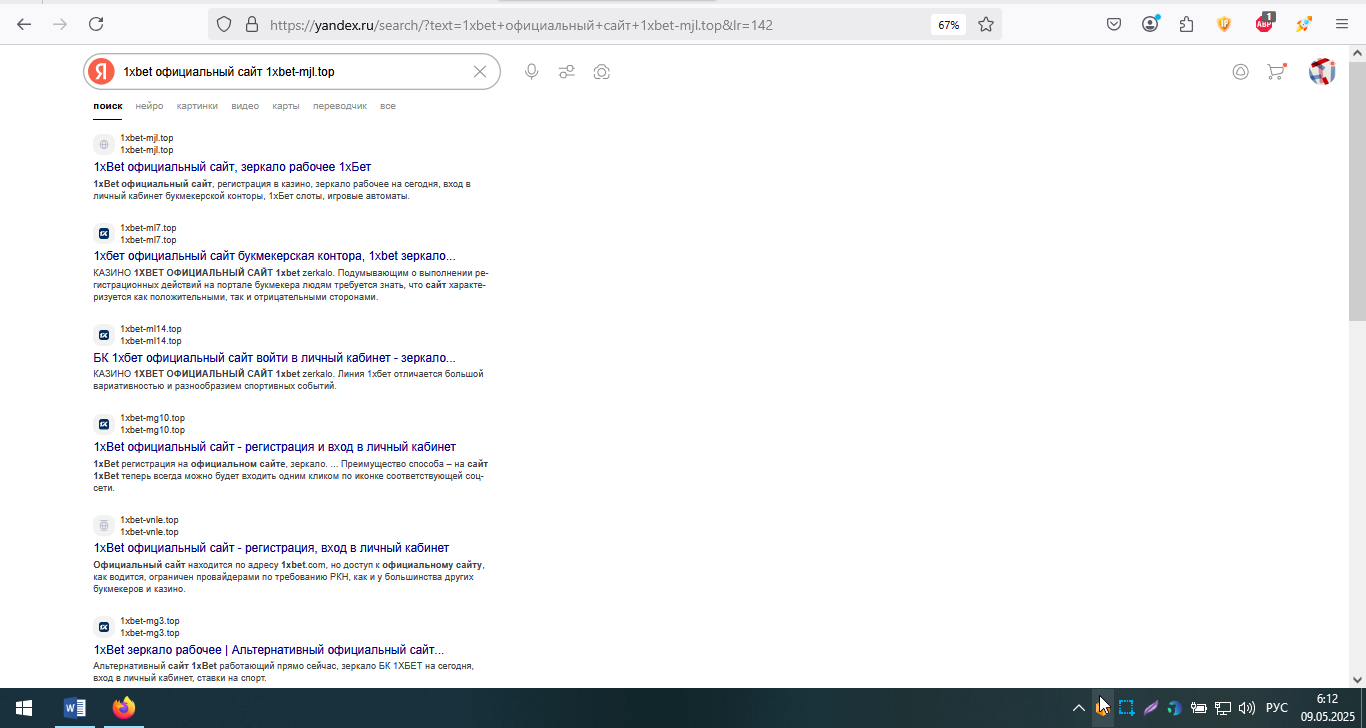Click the page vertical scrollbar thumb
This screenshot has width=1366, height=728.
[x=1357, y=189]
